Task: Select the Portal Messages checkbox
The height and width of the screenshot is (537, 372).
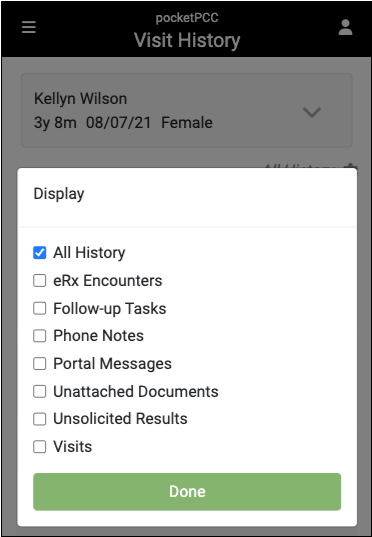Action: click(39, 364)
